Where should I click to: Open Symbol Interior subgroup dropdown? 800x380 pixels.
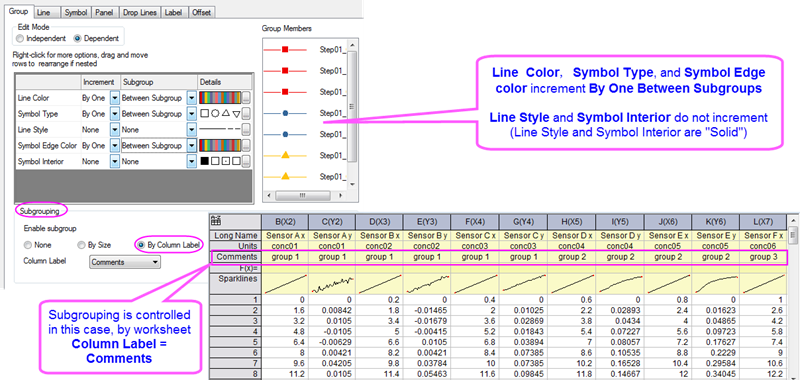click(x=192, y=161)
